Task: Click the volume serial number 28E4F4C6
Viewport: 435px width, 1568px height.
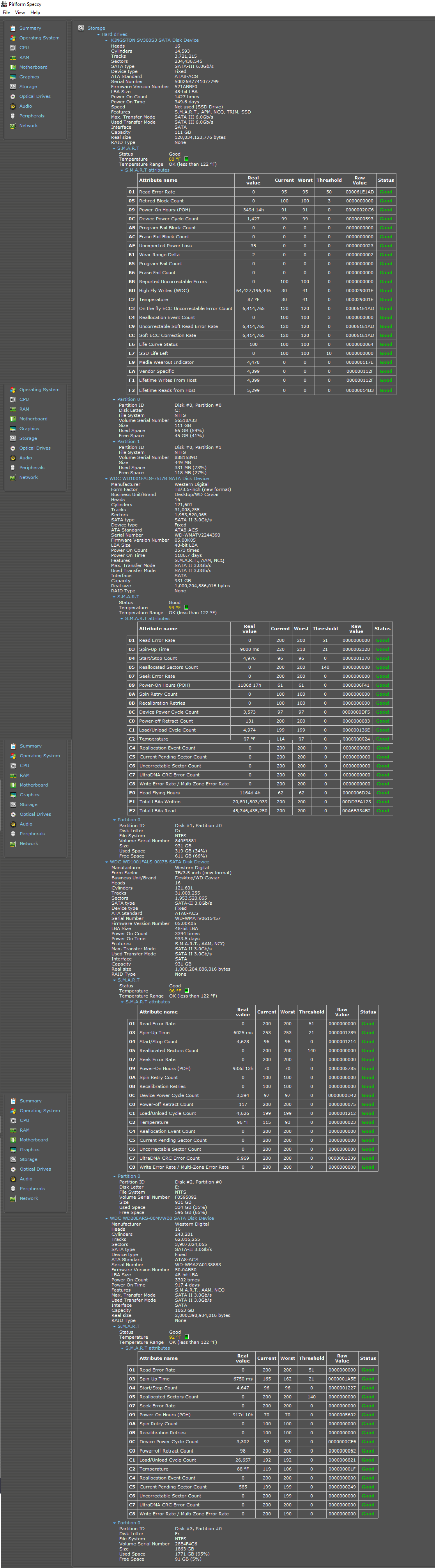Action: click(186, 1544)
